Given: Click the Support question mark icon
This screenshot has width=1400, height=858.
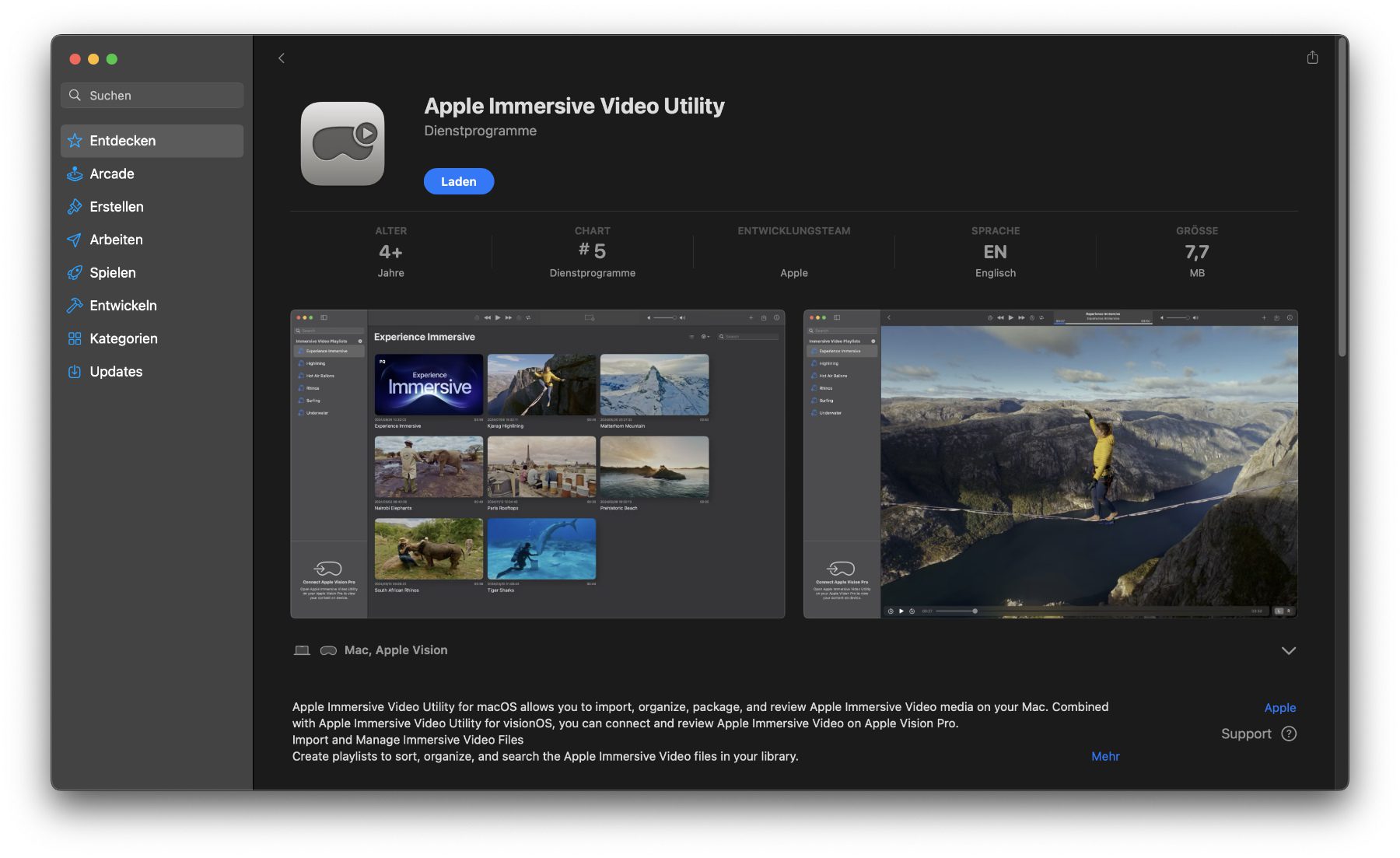Looking at the screenshot, I should click(x=1289, y=734).
